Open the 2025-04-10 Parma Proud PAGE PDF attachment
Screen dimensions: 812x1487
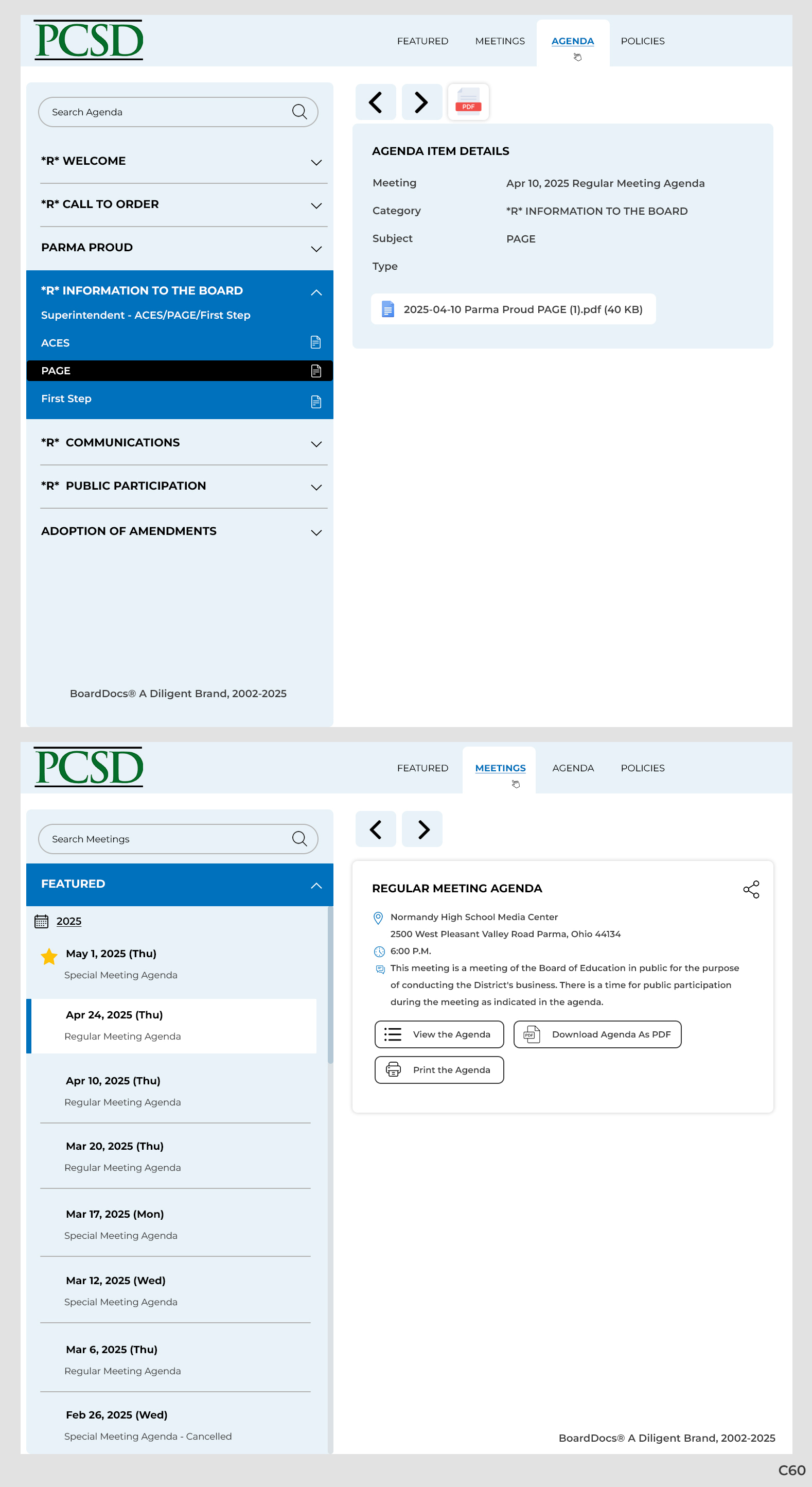(513, 309)
